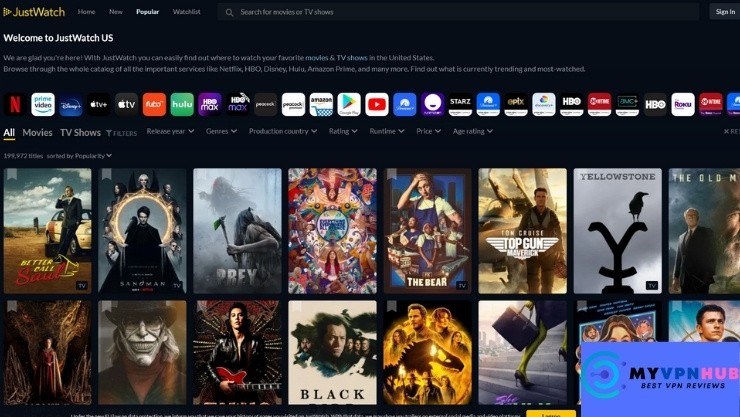Screen dimensions: 740x417
Task: Focus the movies or TV shows search field
Action: click(460, 12)
